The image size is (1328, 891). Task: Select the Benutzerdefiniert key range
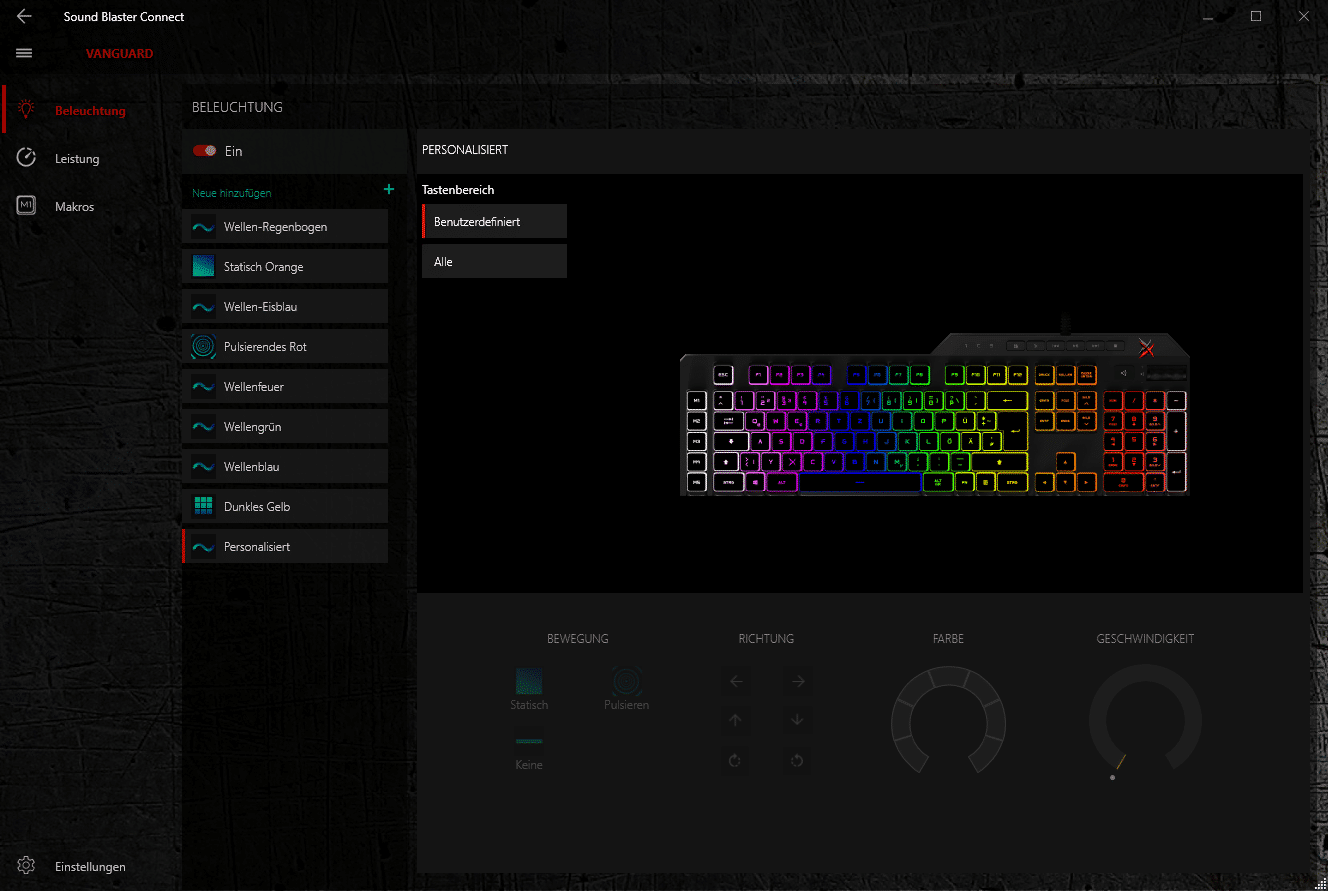494,221
